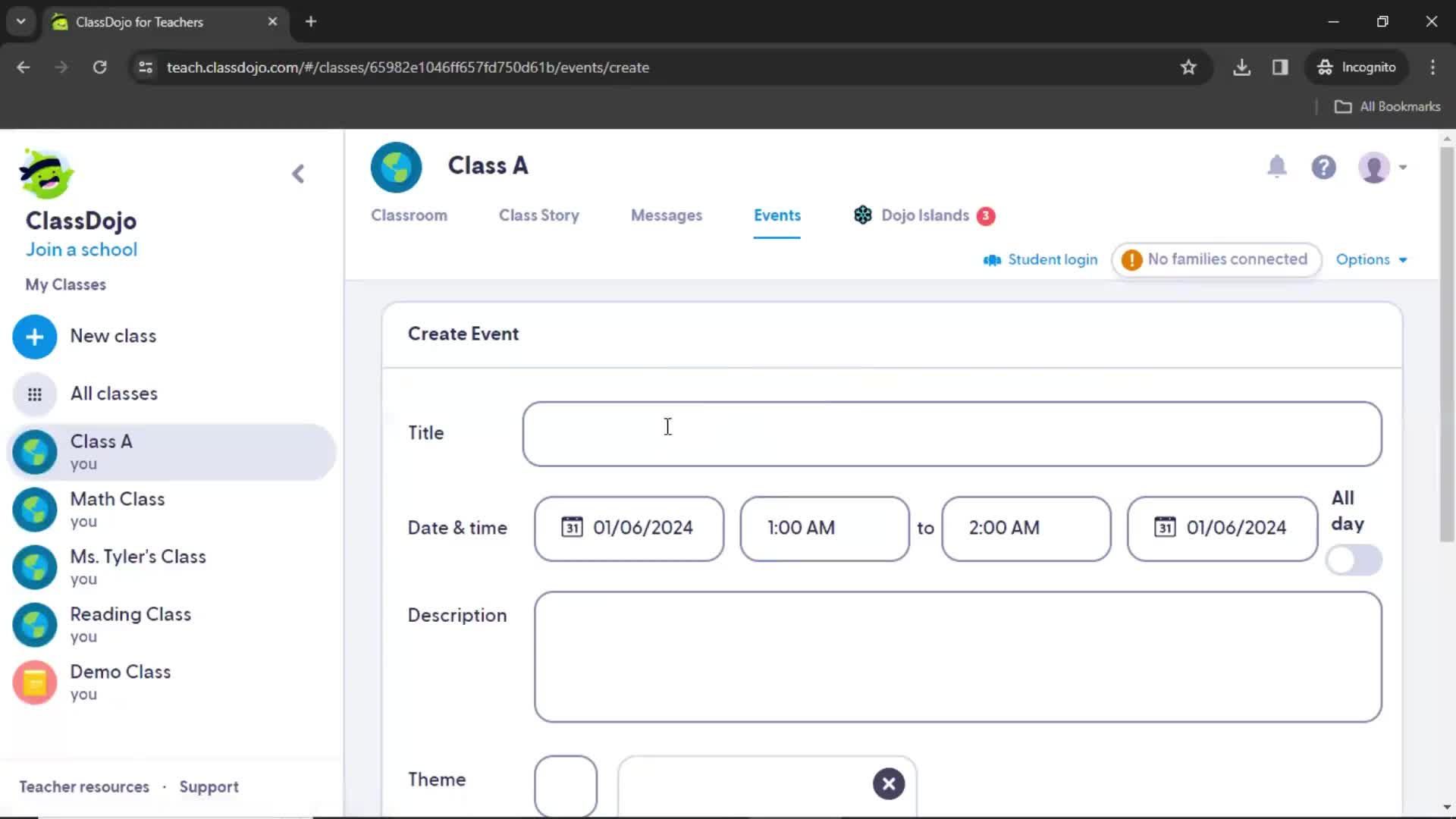
Task: Click the user profile icon
Action: click(1378, 167)
